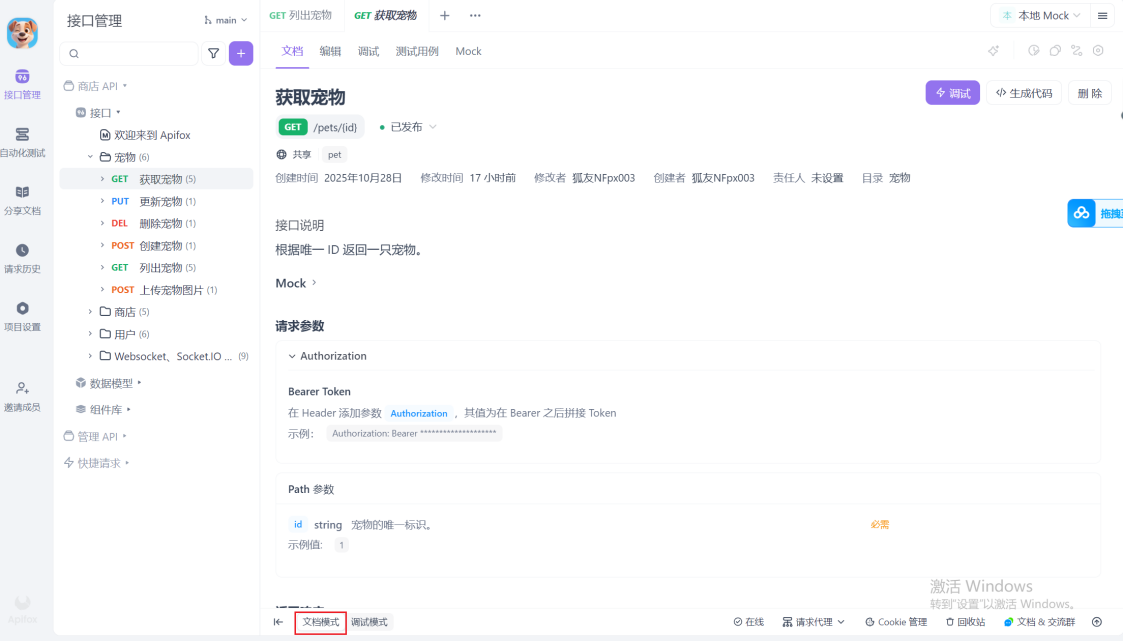Click the search input above the API tree

(128, 52)
